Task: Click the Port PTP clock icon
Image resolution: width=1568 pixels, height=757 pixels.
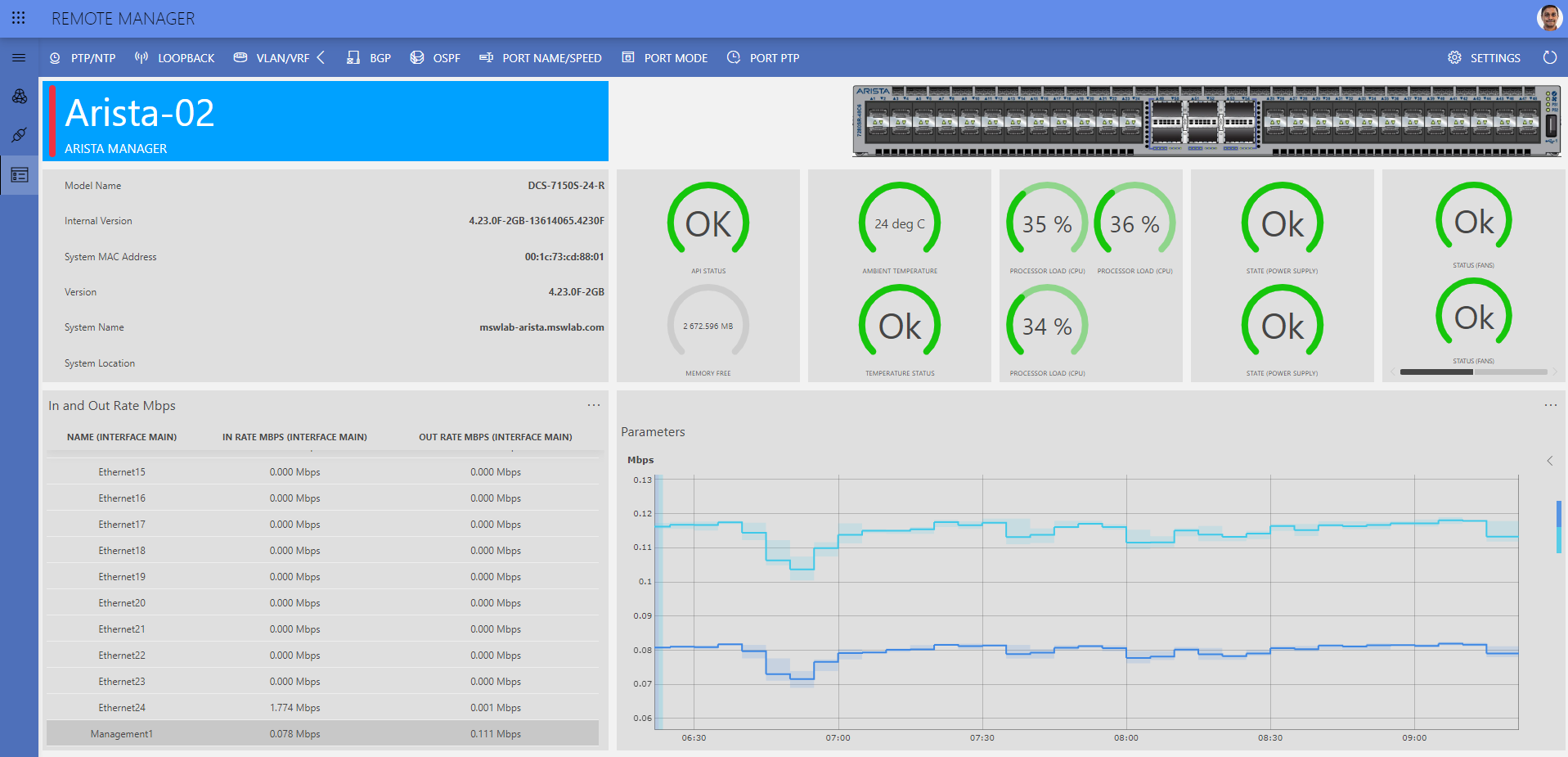Action: [x=734, y=58]
